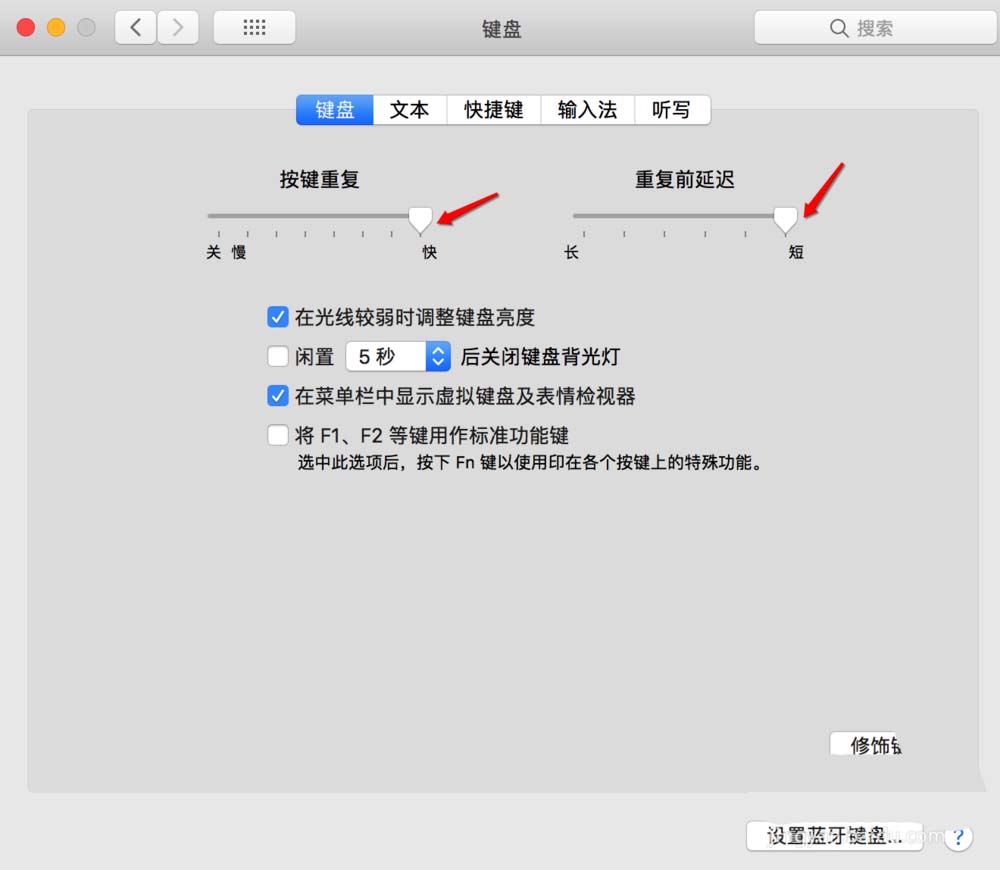Click the 设置蓝牙键盘 button
This screenshot has width=1000, height=870.
834,835
